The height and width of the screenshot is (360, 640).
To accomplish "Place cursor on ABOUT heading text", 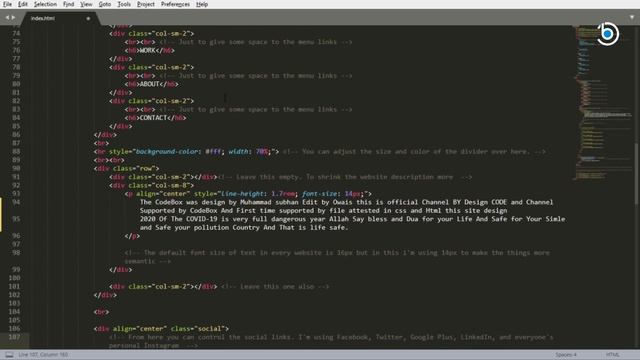I will click(149, 84).
